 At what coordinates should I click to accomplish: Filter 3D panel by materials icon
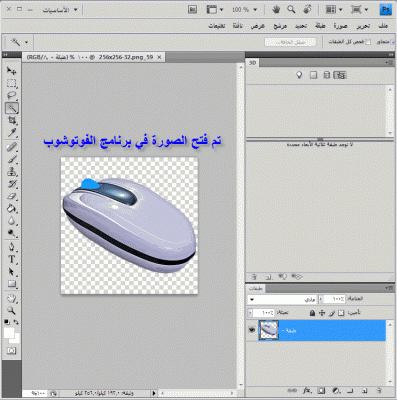313,75
